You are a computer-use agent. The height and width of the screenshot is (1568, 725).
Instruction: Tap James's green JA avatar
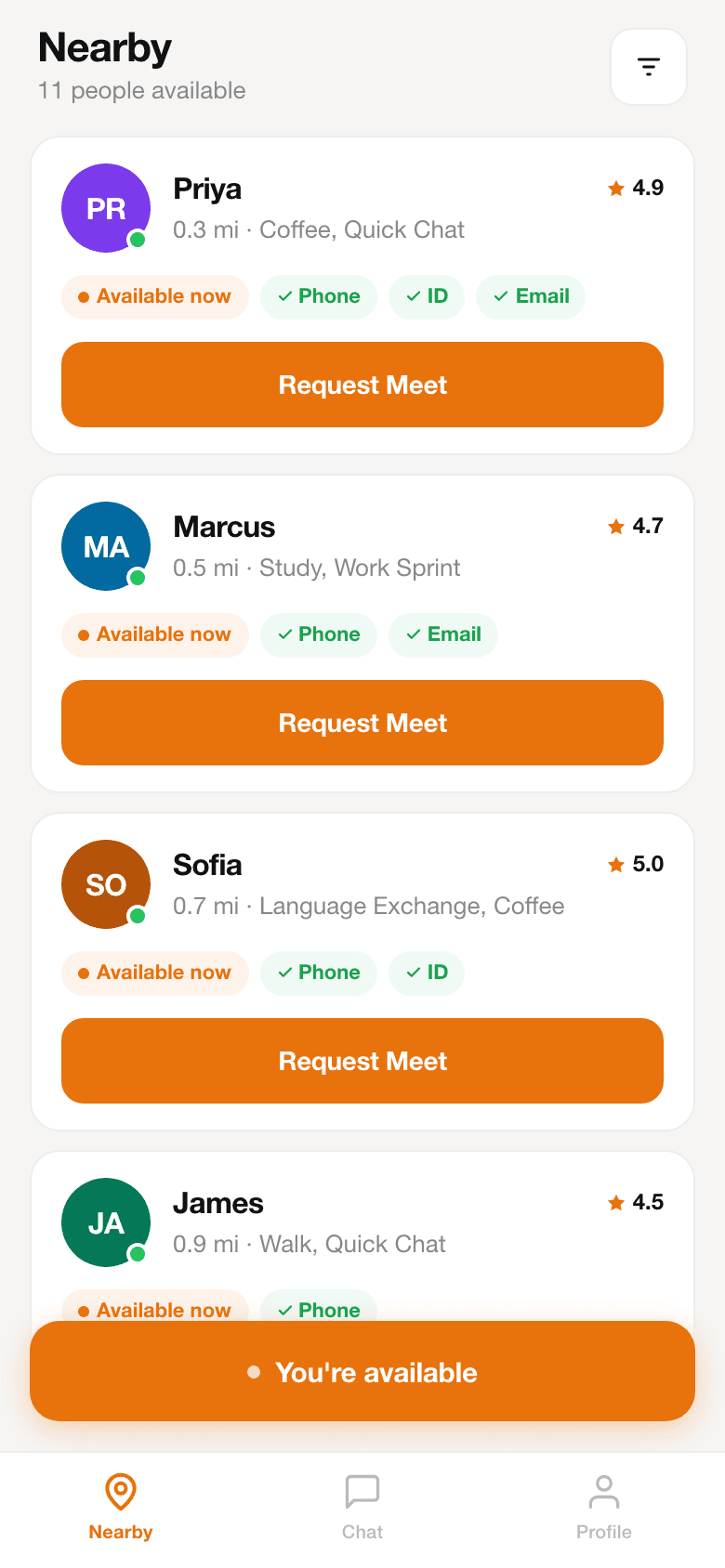click(106, 1222)
